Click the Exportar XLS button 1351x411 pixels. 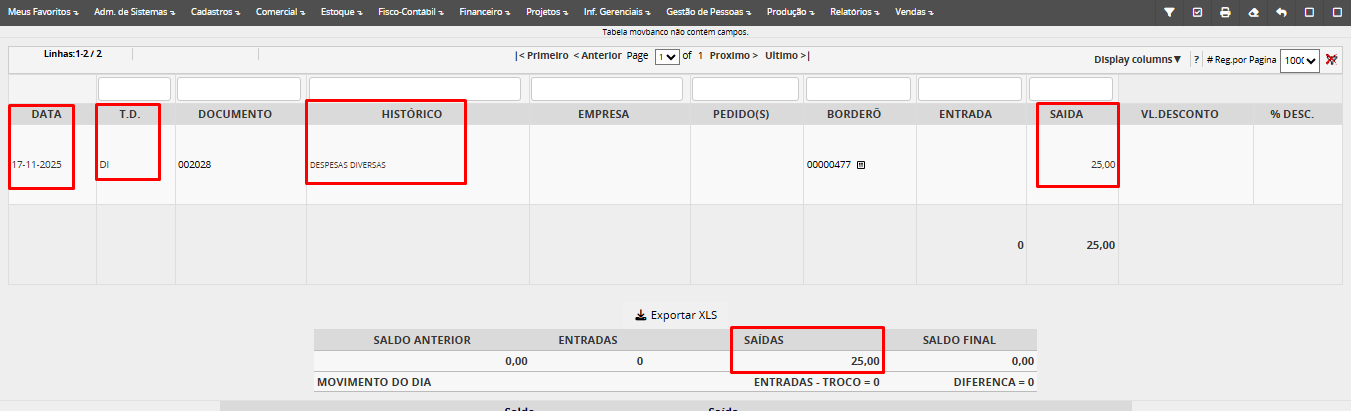point(675,315)
